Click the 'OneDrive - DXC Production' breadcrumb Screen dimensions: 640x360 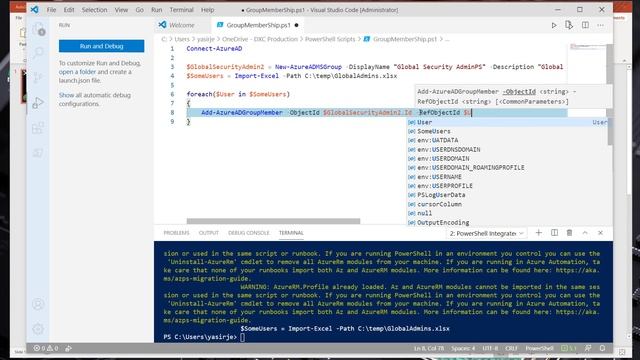tap(260, 39)
